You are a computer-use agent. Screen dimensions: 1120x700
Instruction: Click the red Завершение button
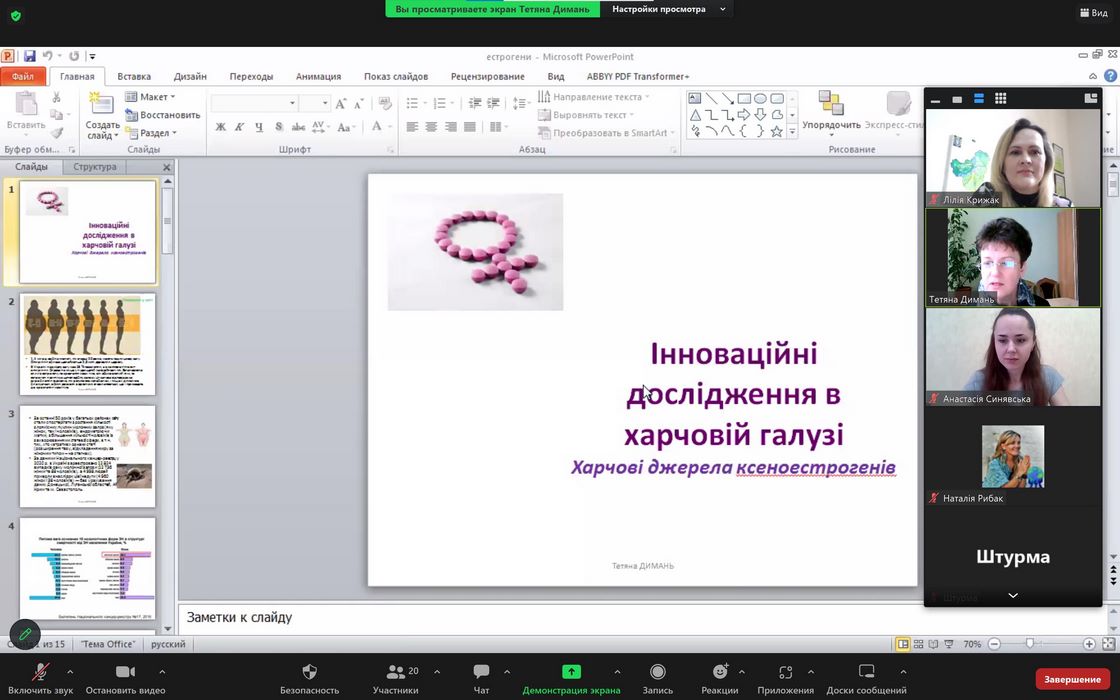pos(1072,680)
